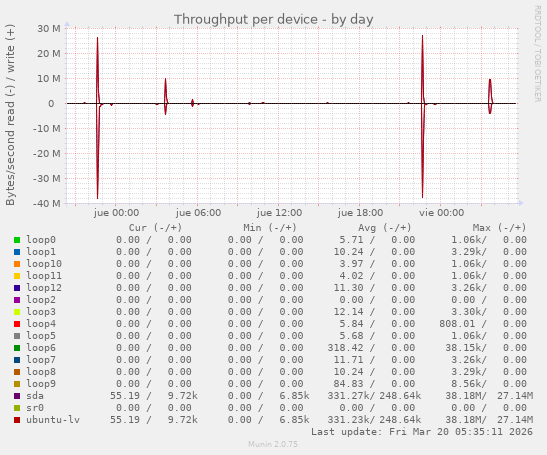
Task: Click the loop7 navy color swatch
Action: (17, 360)
